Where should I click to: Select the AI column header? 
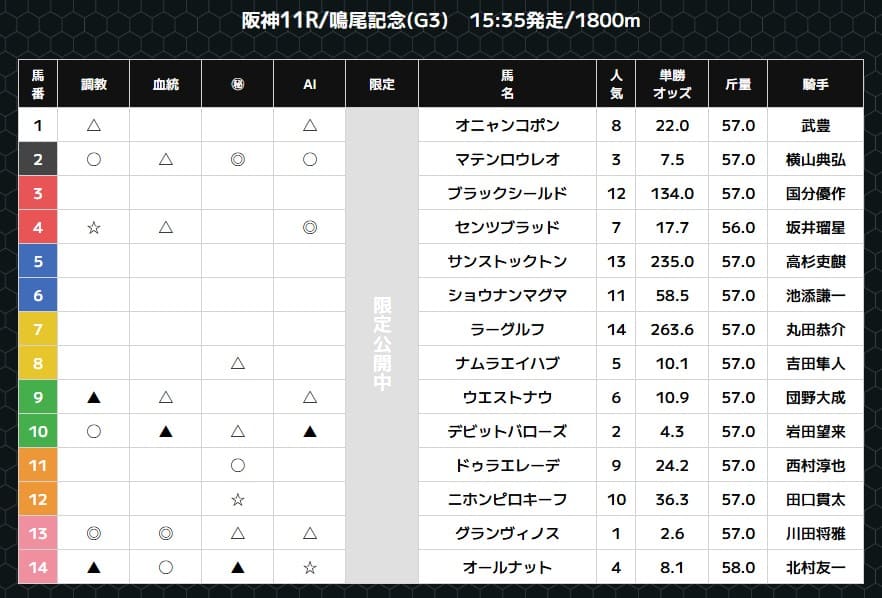pos(310,84)
